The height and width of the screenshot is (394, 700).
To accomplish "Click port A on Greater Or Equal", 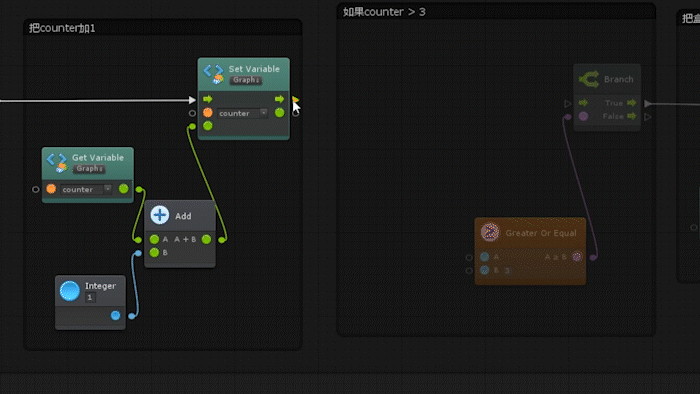I will point(484,257).
